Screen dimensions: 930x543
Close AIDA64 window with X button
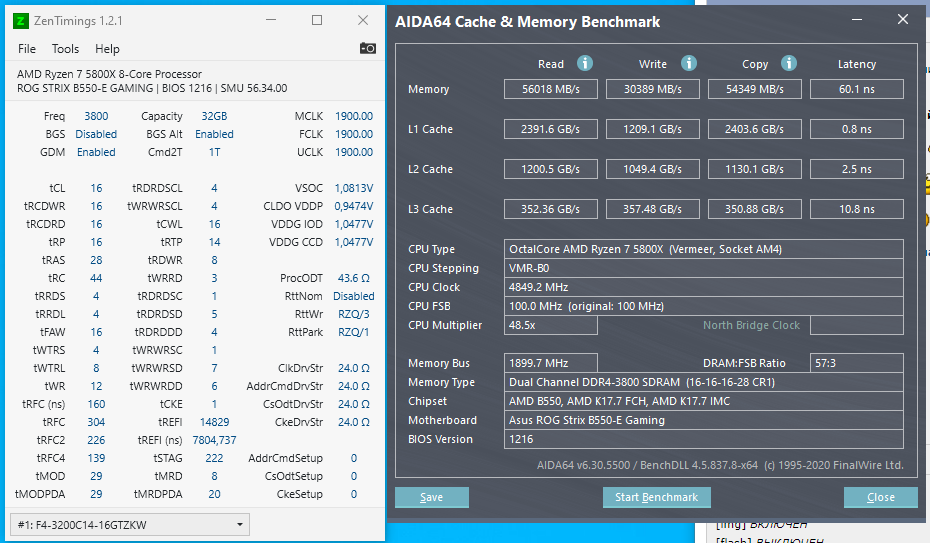pos(903,20)
